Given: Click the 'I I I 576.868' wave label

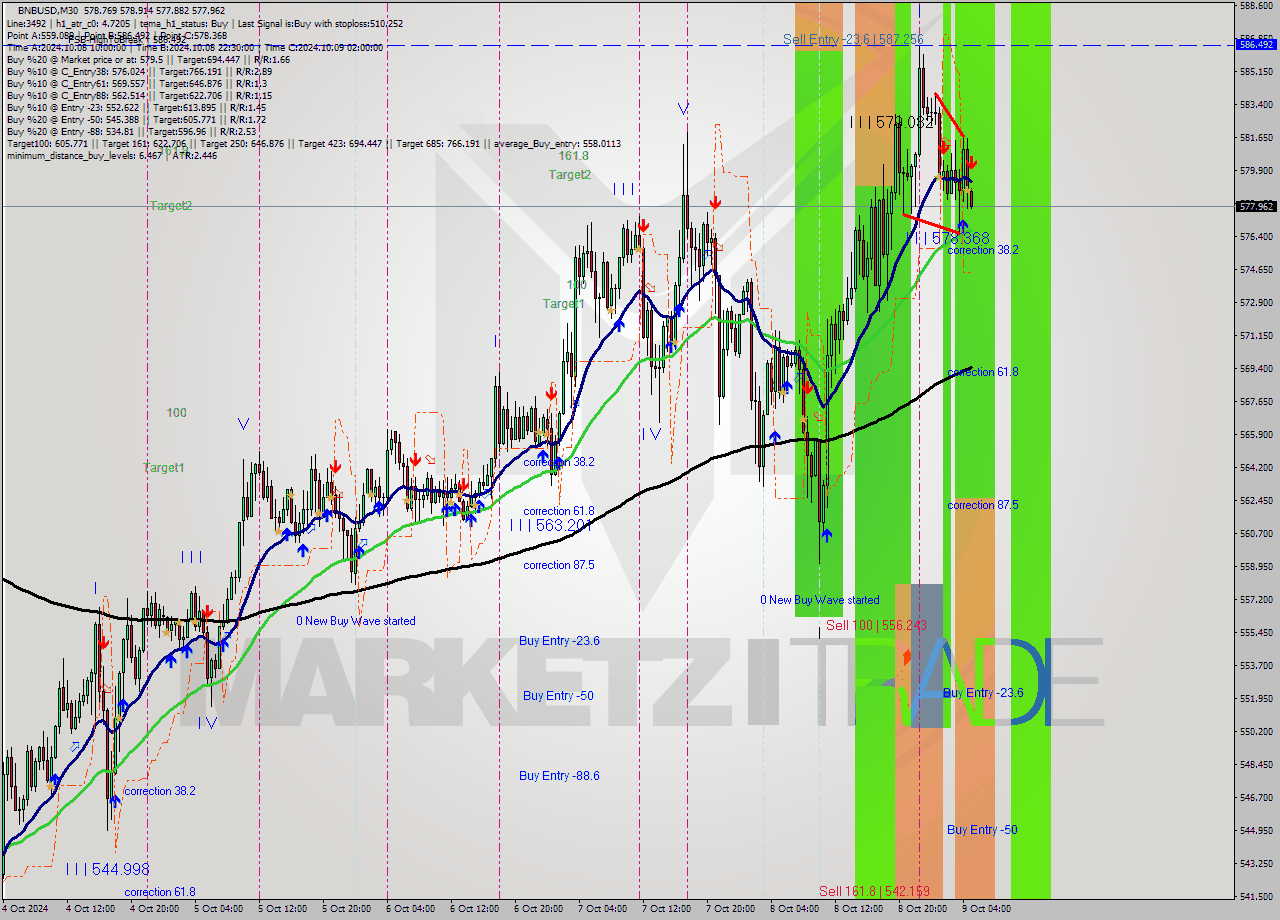Looking at the screenshot, I should (949, 238).
